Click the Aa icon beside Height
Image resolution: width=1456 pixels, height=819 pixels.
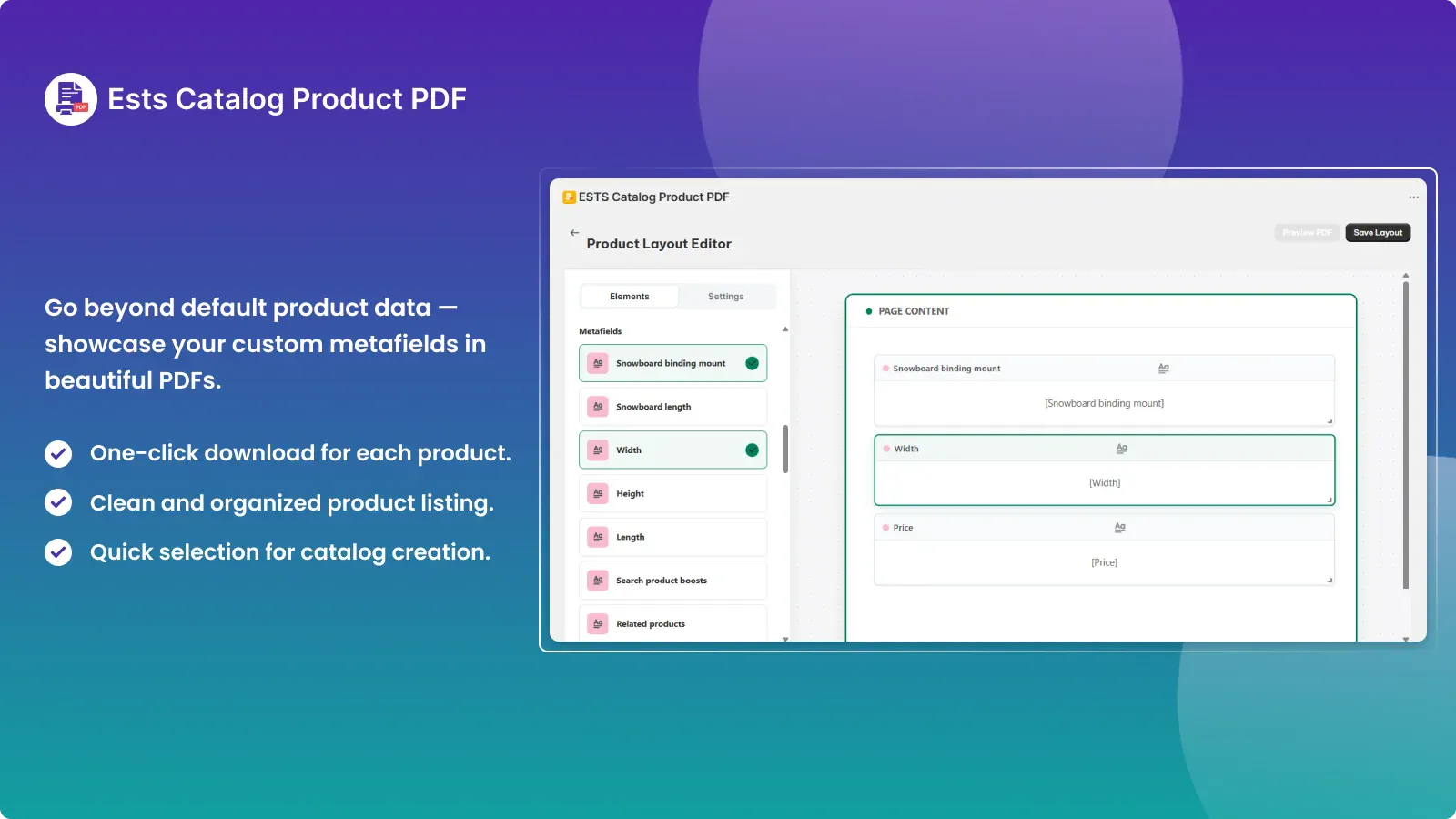(598, 493)
